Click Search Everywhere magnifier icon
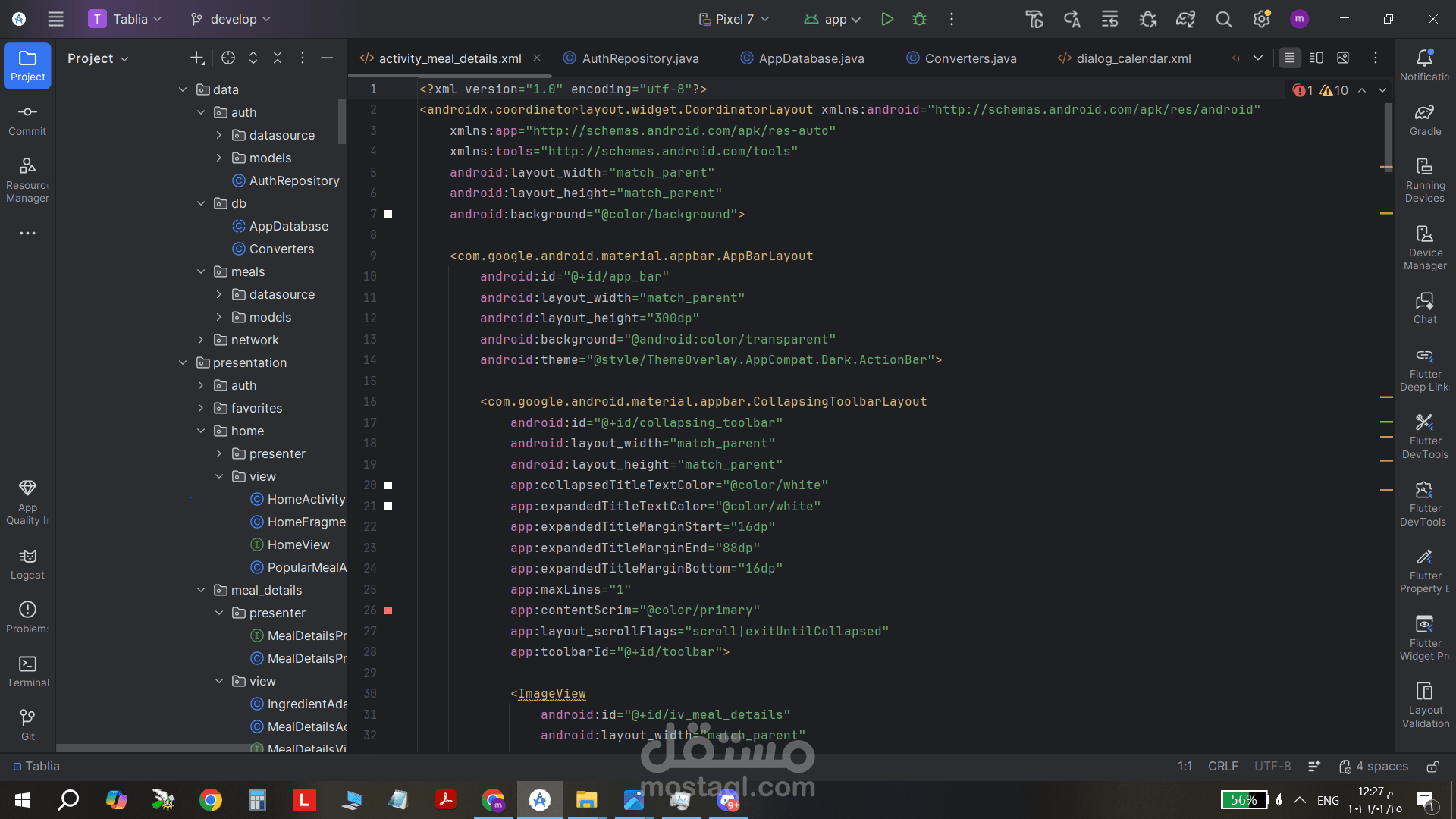Screen dimensions: 1456x819 1223,19
